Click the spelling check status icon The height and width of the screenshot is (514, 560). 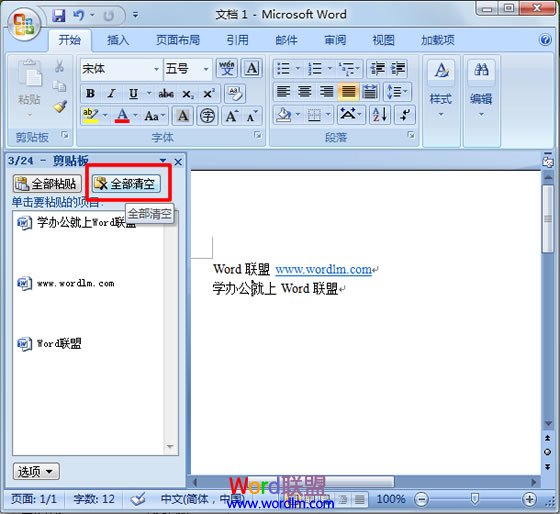[138, 499]
